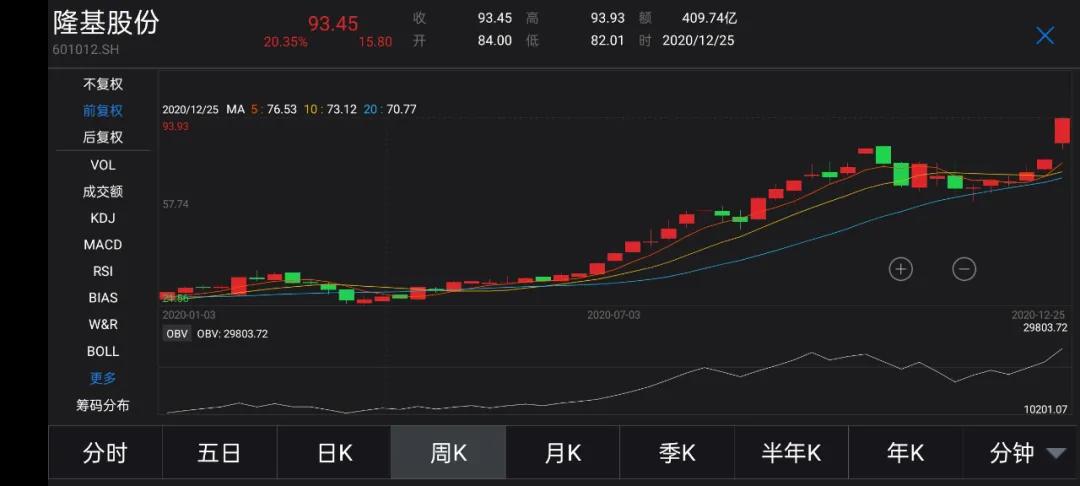Click the 57.74 price axis label
The height and width of the screenshot is (486, 1080).
[175, 204]
